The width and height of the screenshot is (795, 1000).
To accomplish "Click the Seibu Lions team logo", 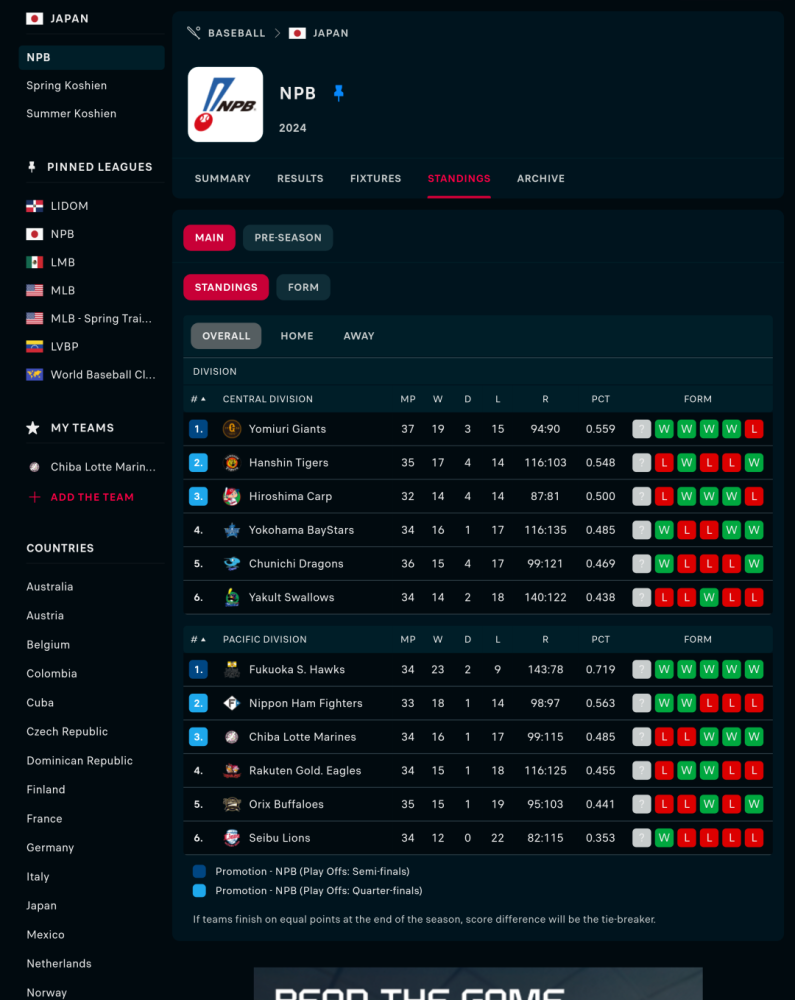I will tap(231, 838).
